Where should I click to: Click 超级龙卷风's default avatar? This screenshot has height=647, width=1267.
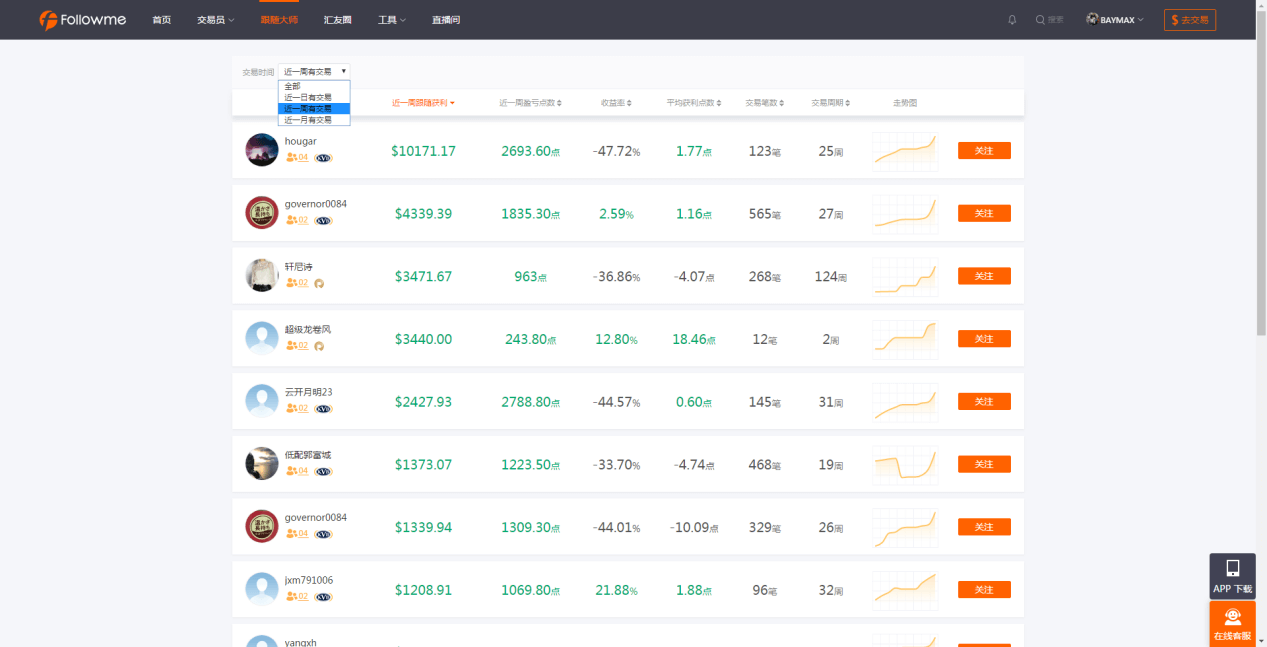click(262, 338)
